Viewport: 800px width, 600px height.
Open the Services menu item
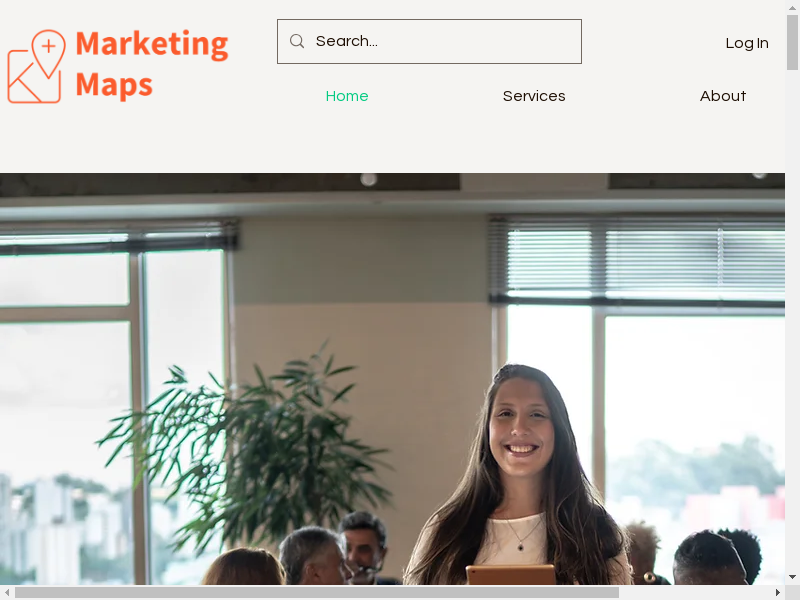(x=534, y=96)
